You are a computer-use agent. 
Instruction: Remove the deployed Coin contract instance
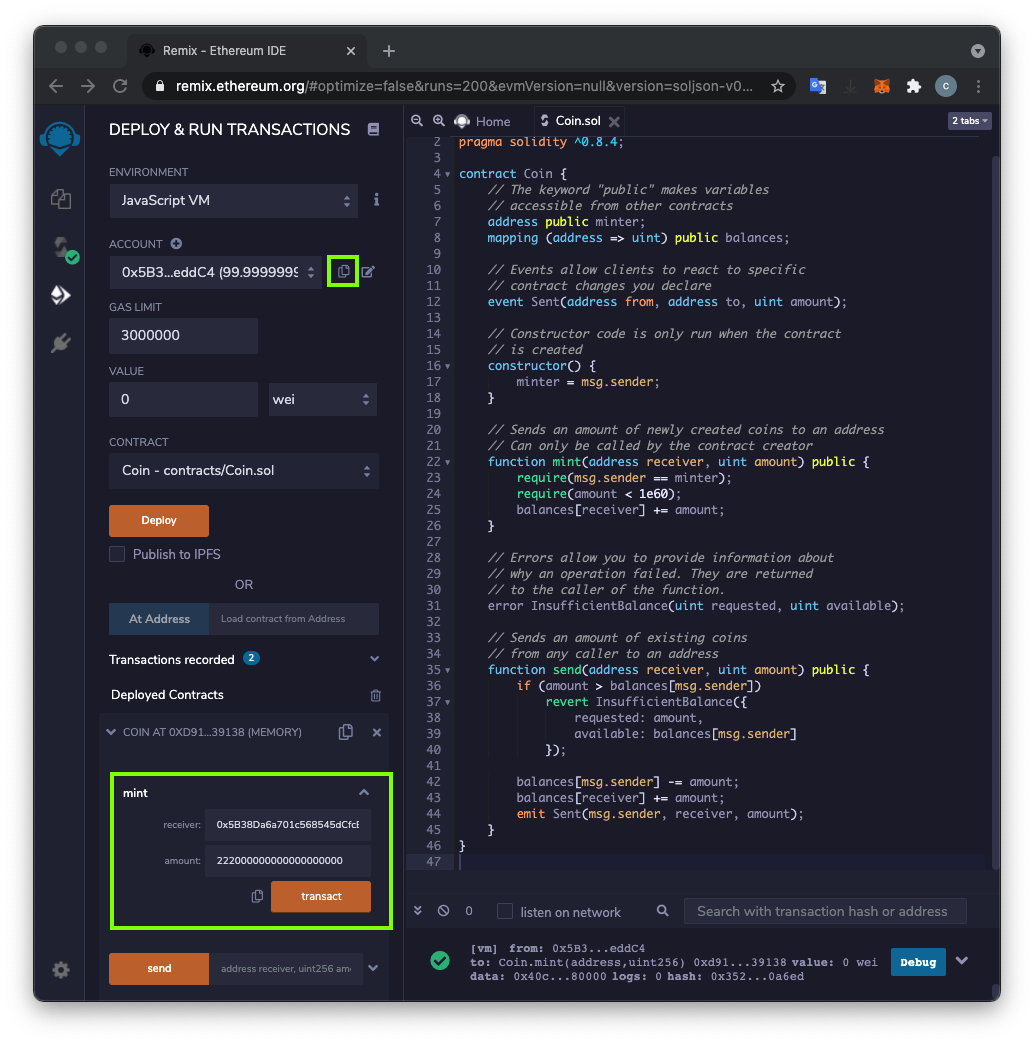tap(377, 732)
